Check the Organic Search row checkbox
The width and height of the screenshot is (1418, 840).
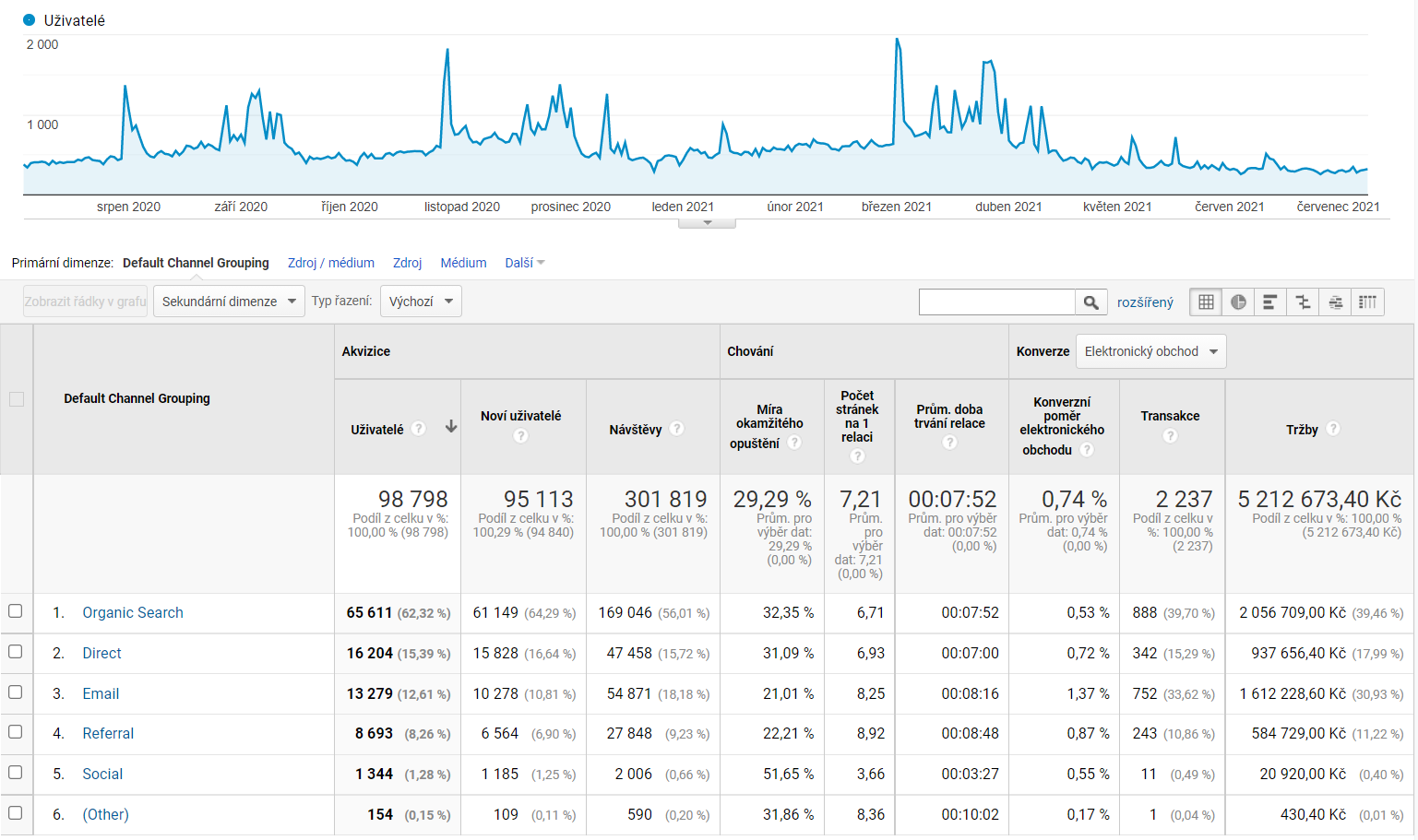(x=15, y=610)
